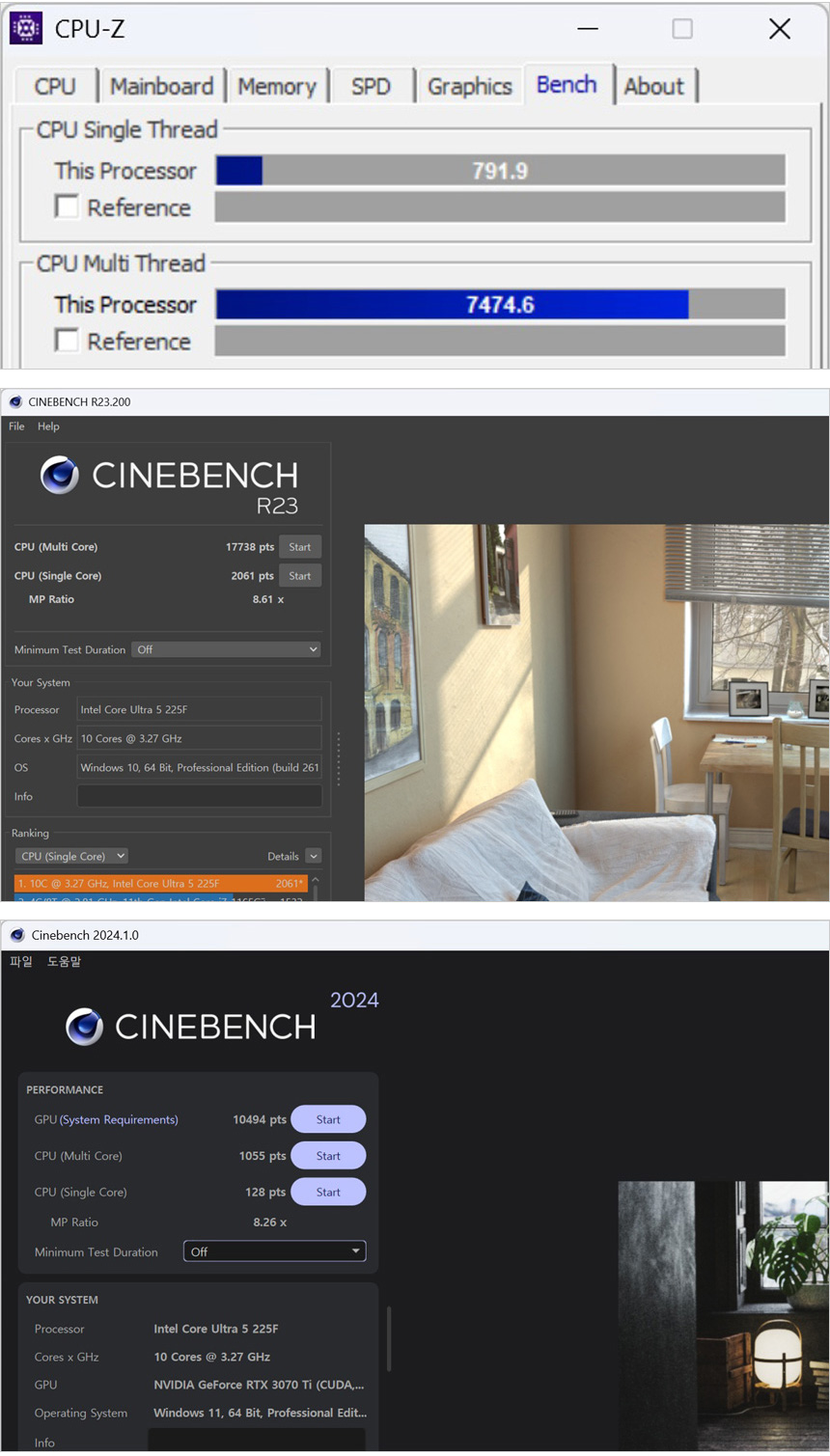The width and height of the screenshot is (830, 1456).
Task: Click the Cinebench R23 title bar icon
Action: coord(15,401)
